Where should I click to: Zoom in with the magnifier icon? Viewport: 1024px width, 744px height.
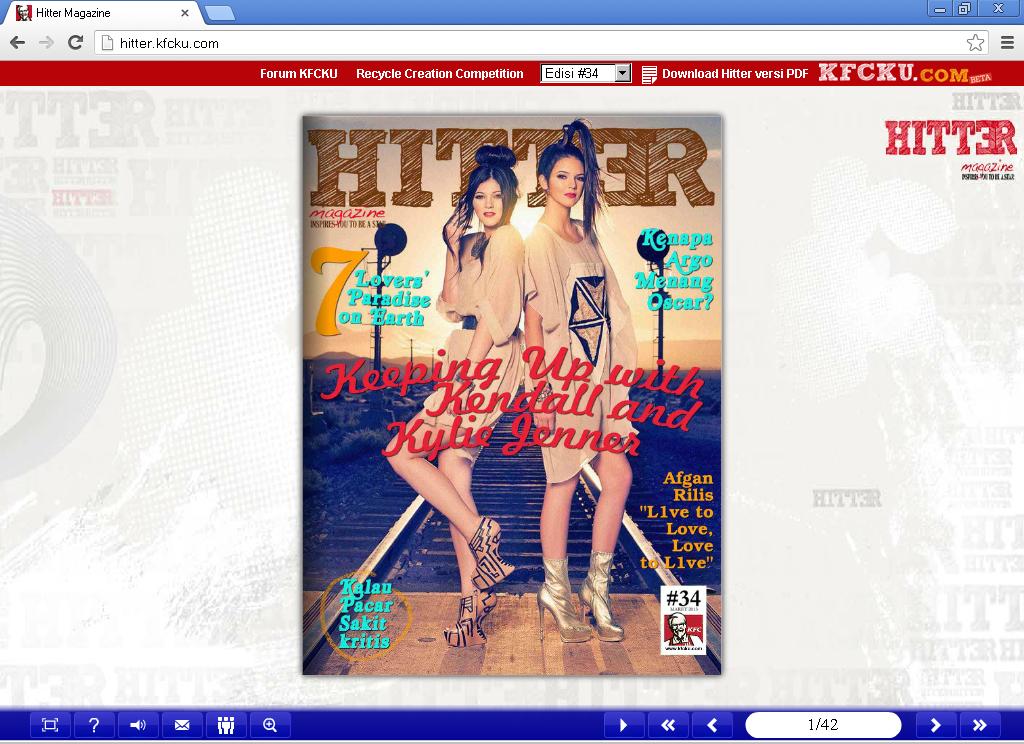click(270, 725)
